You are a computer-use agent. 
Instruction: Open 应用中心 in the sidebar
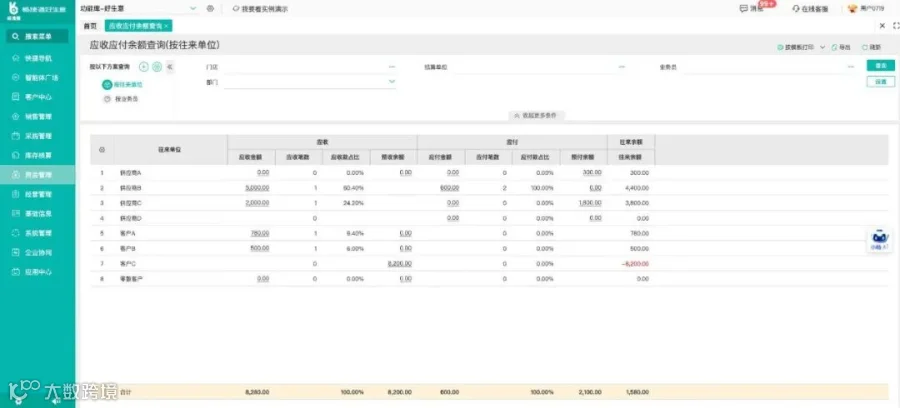(37, 272)
